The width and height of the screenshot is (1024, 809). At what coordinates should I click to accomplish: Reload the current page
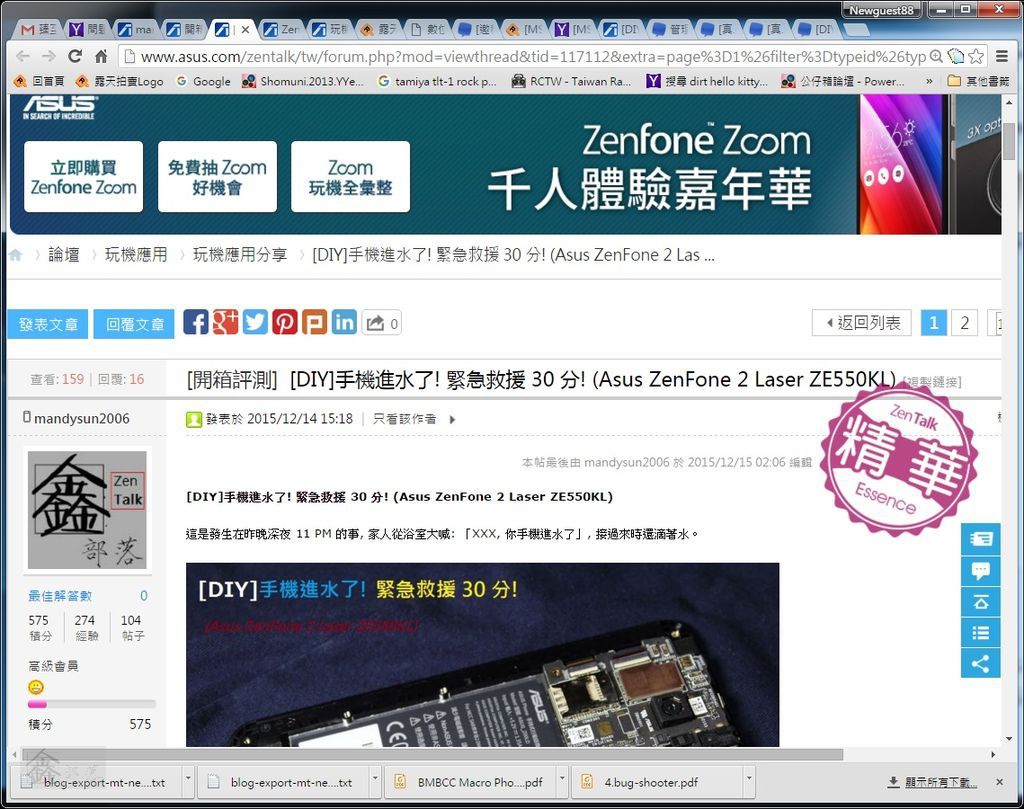(x=75, y=57)
